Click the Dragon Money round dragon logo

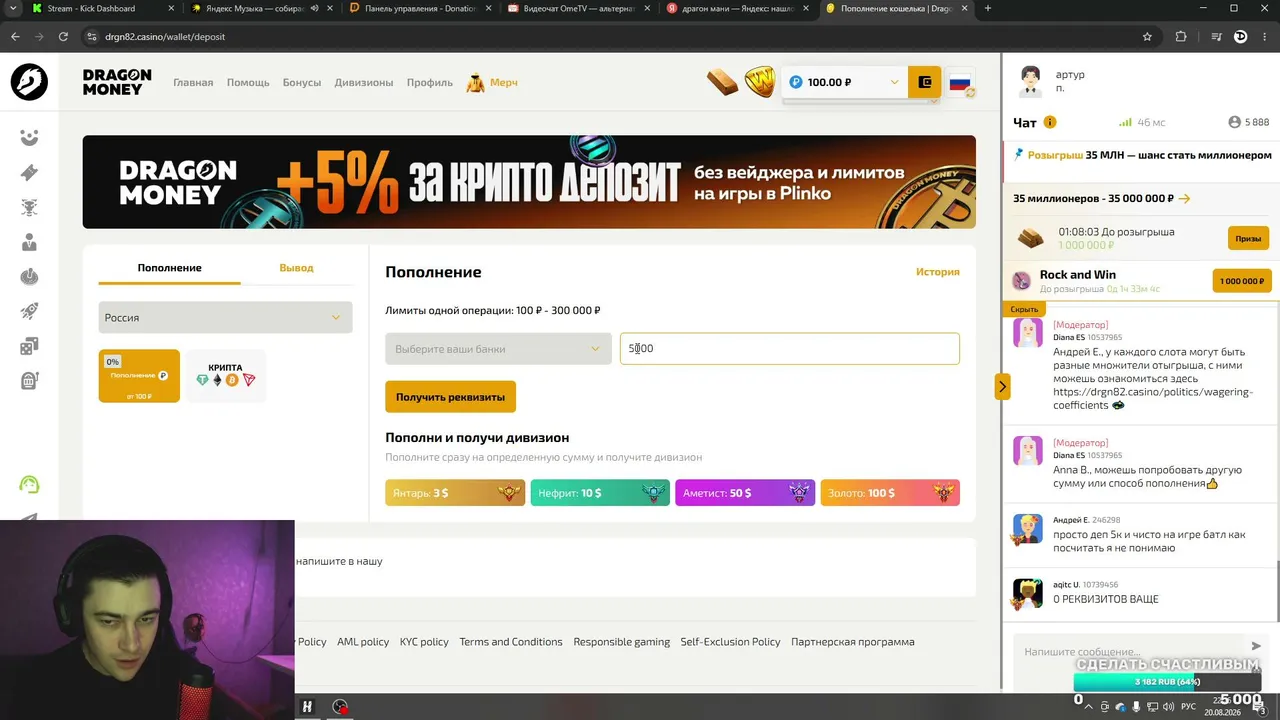[x=29, y=82]
